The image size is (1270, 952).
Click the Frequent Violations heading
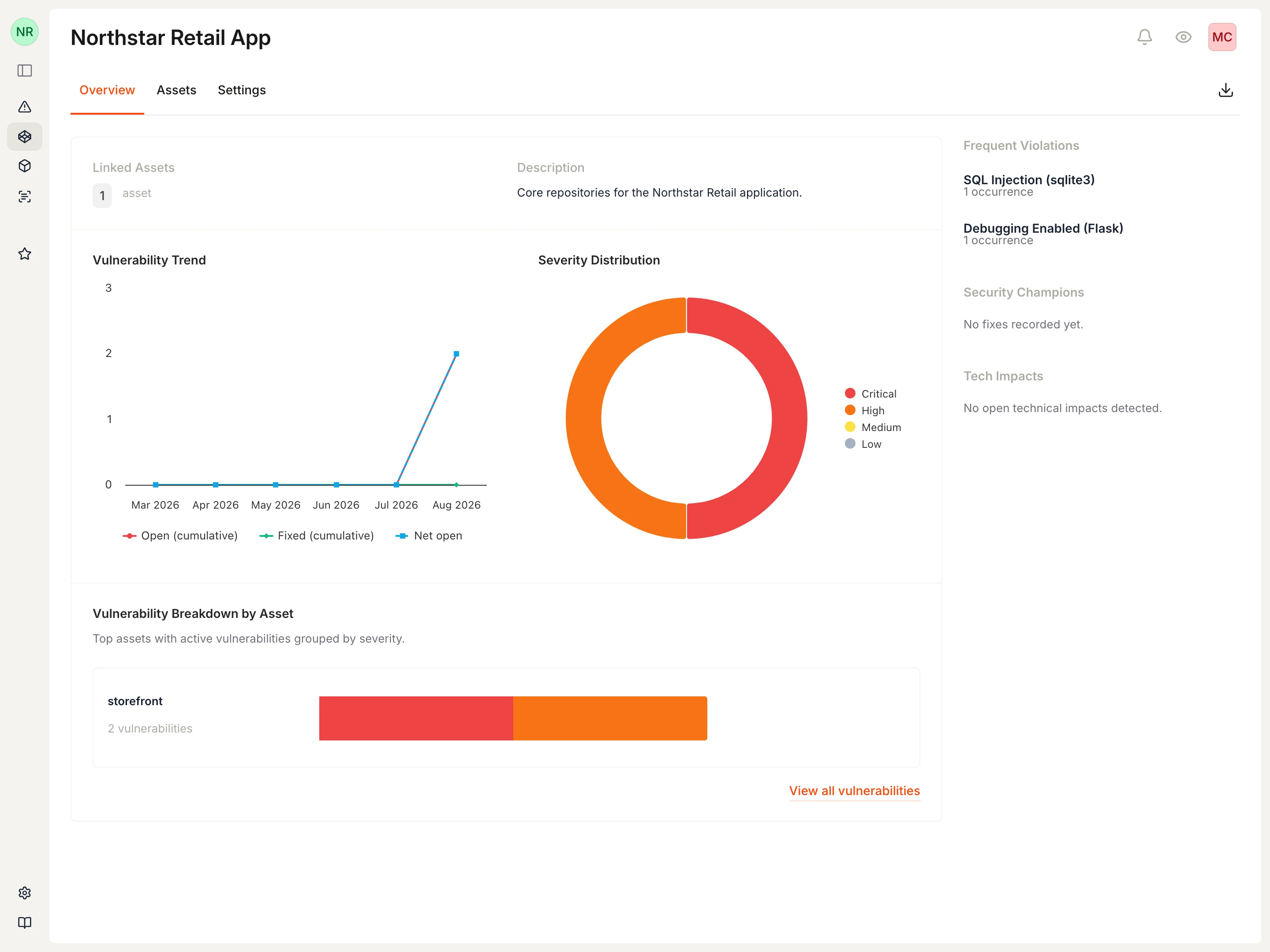[1021, 146]
